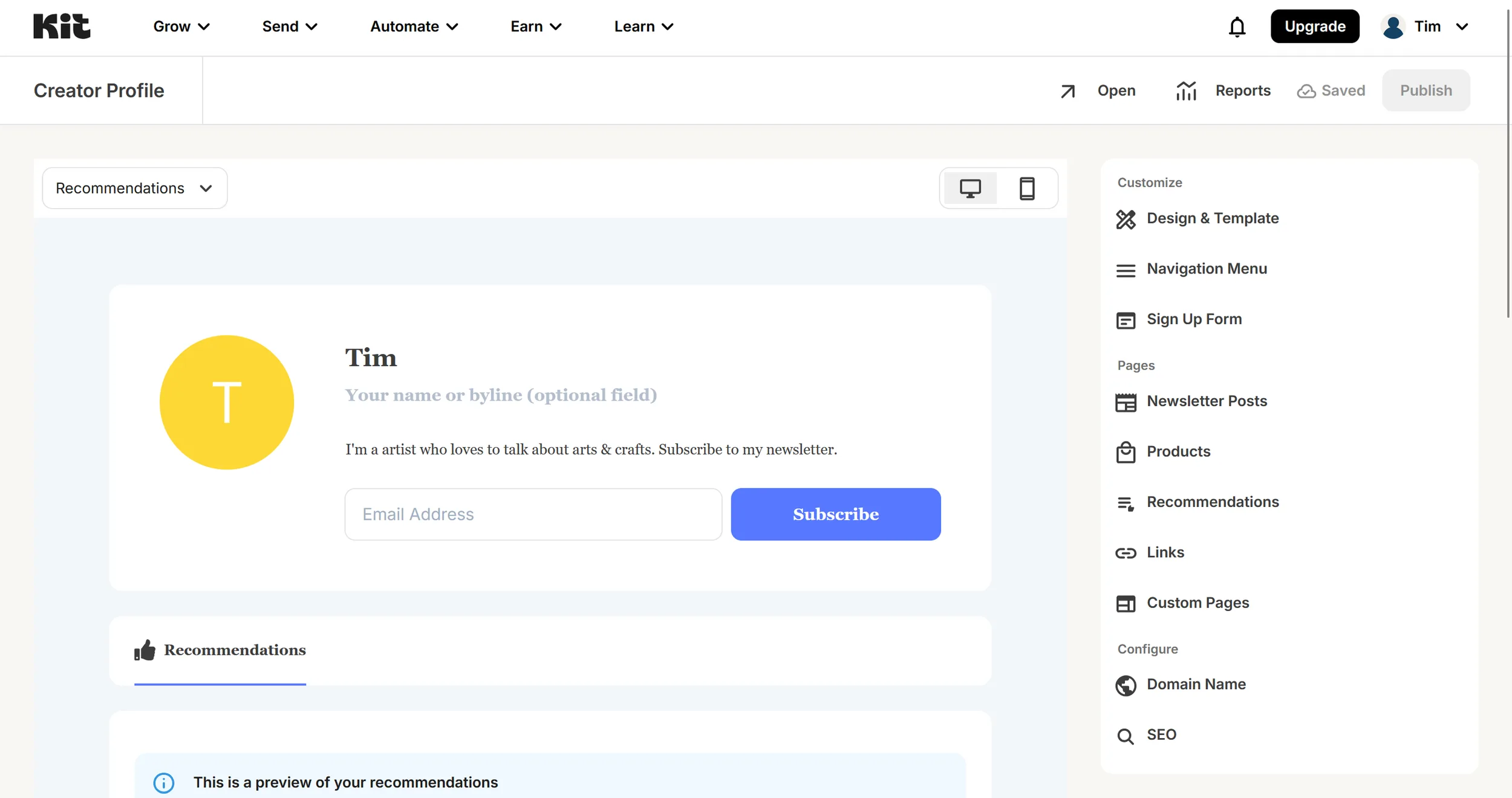Expand the Automate menu
The height and width of the screenshot is (798, 1512).
(x=414, y=27)
